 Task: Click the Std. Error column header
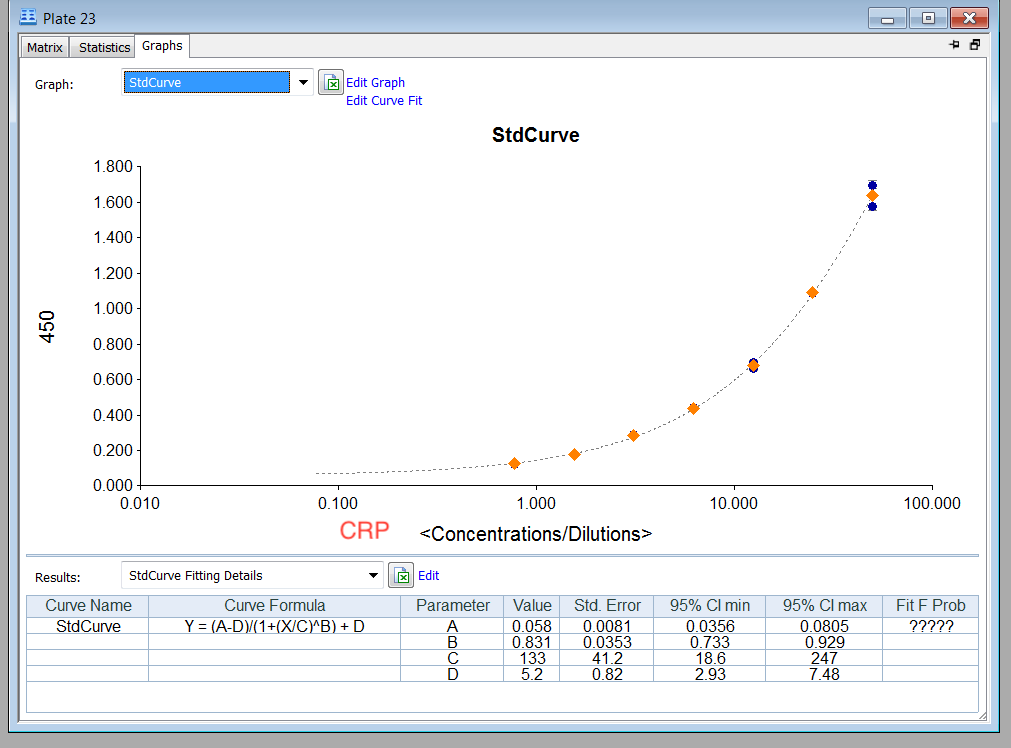tap(607, 605)
